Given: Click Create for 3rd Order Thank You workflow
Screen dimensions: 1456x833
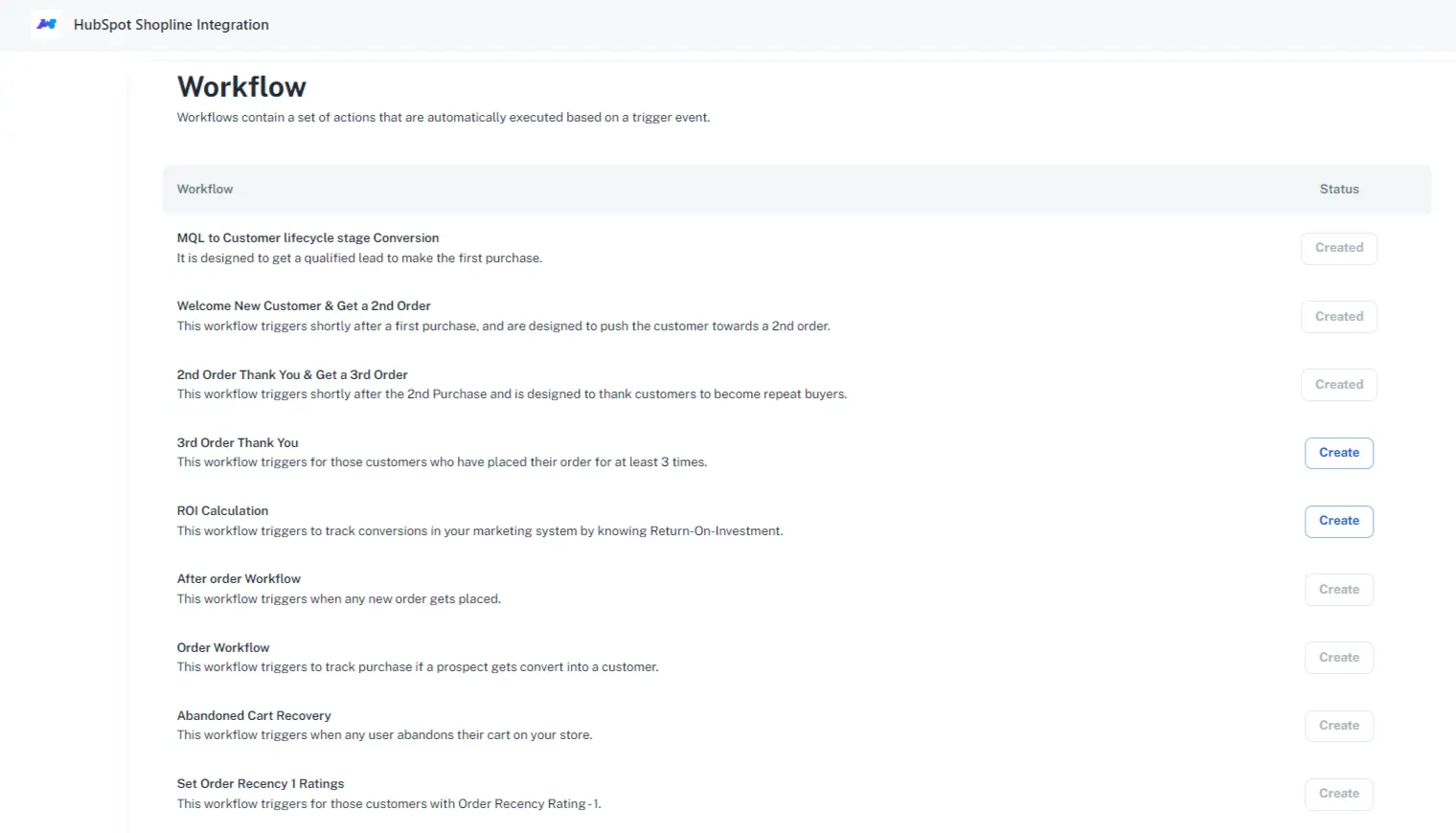Looking at the screenshot, I should (1338, 452).
